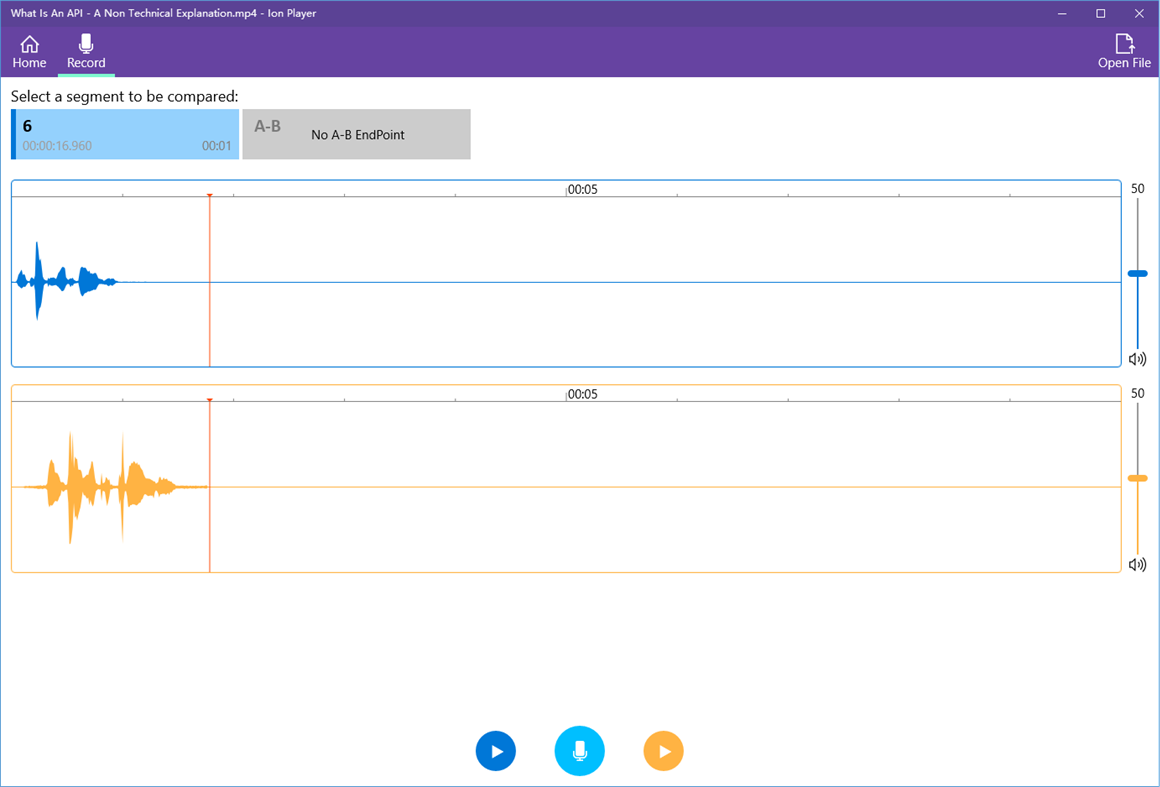Click the playhead marker on blue timeline
The width and height of the screenshot is (1160, 787).
(209, 195)
